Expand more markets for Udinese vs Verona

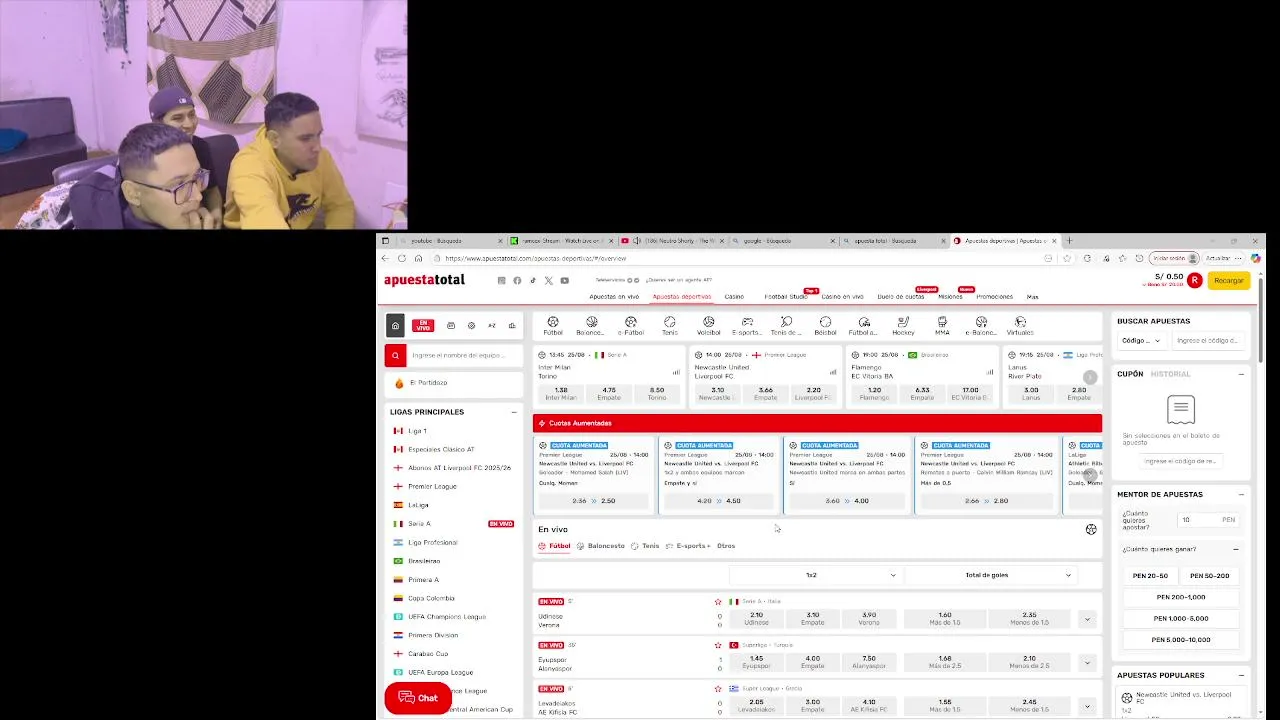1087,619
